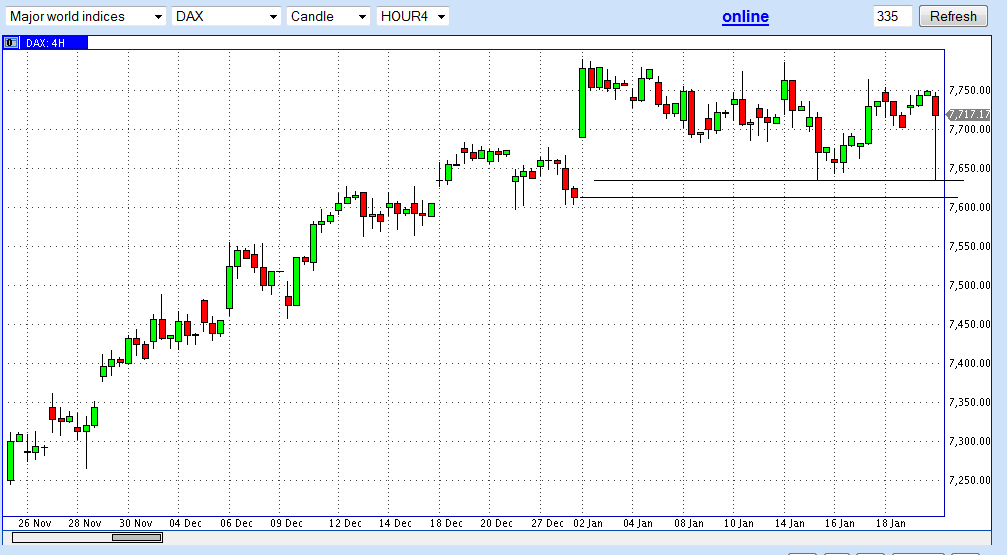This screenshot has width=1007, height=555.
Task: Click the 27 Dec date label
Action: (547, 523)
